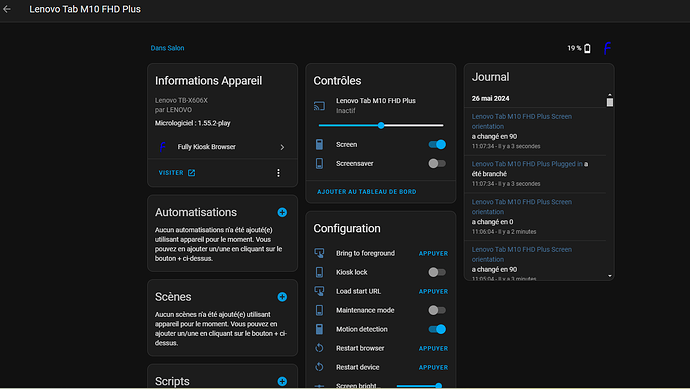This screenshot has height=389, width=690.
Task: Add a new scene with plus icon
Action: (282, 297)
